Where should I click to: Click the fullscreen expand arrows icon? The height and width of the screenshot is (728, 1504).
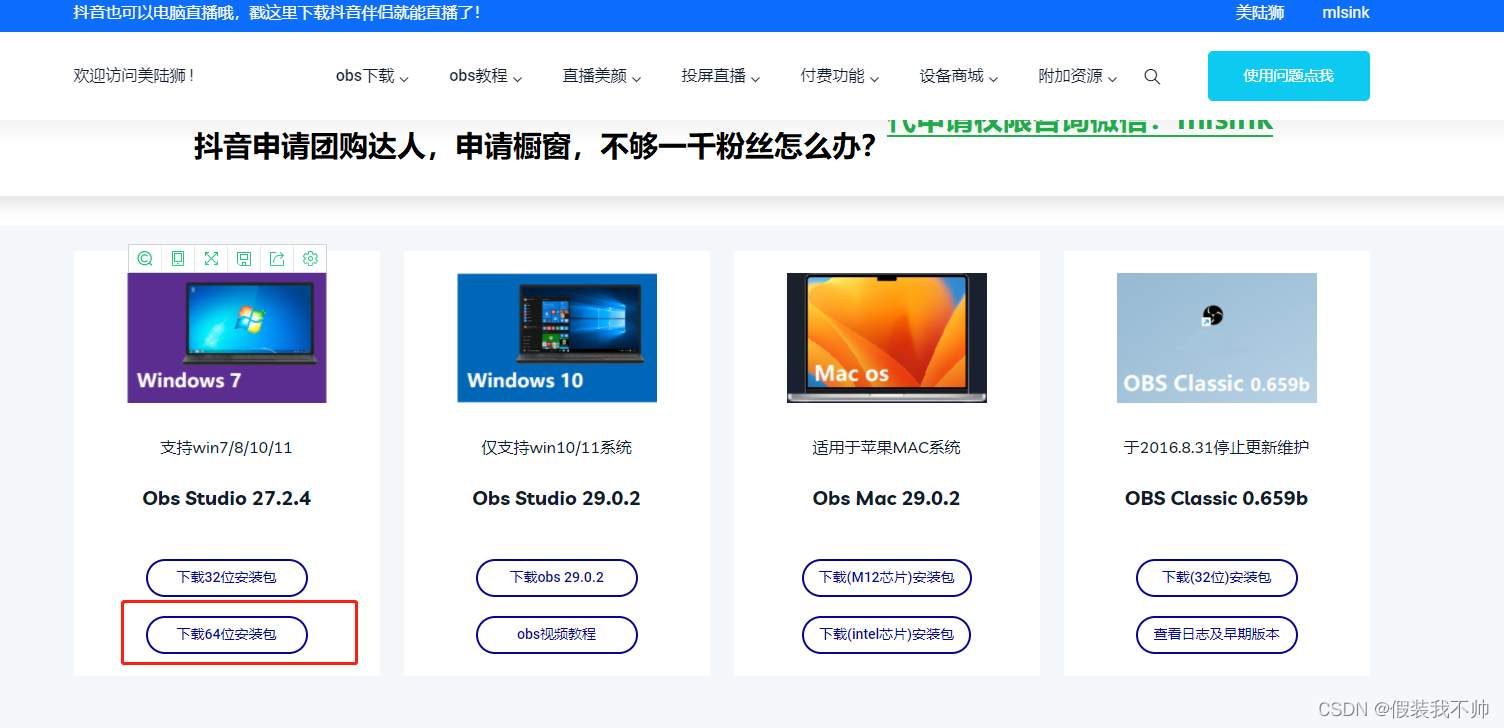[211, 259]
